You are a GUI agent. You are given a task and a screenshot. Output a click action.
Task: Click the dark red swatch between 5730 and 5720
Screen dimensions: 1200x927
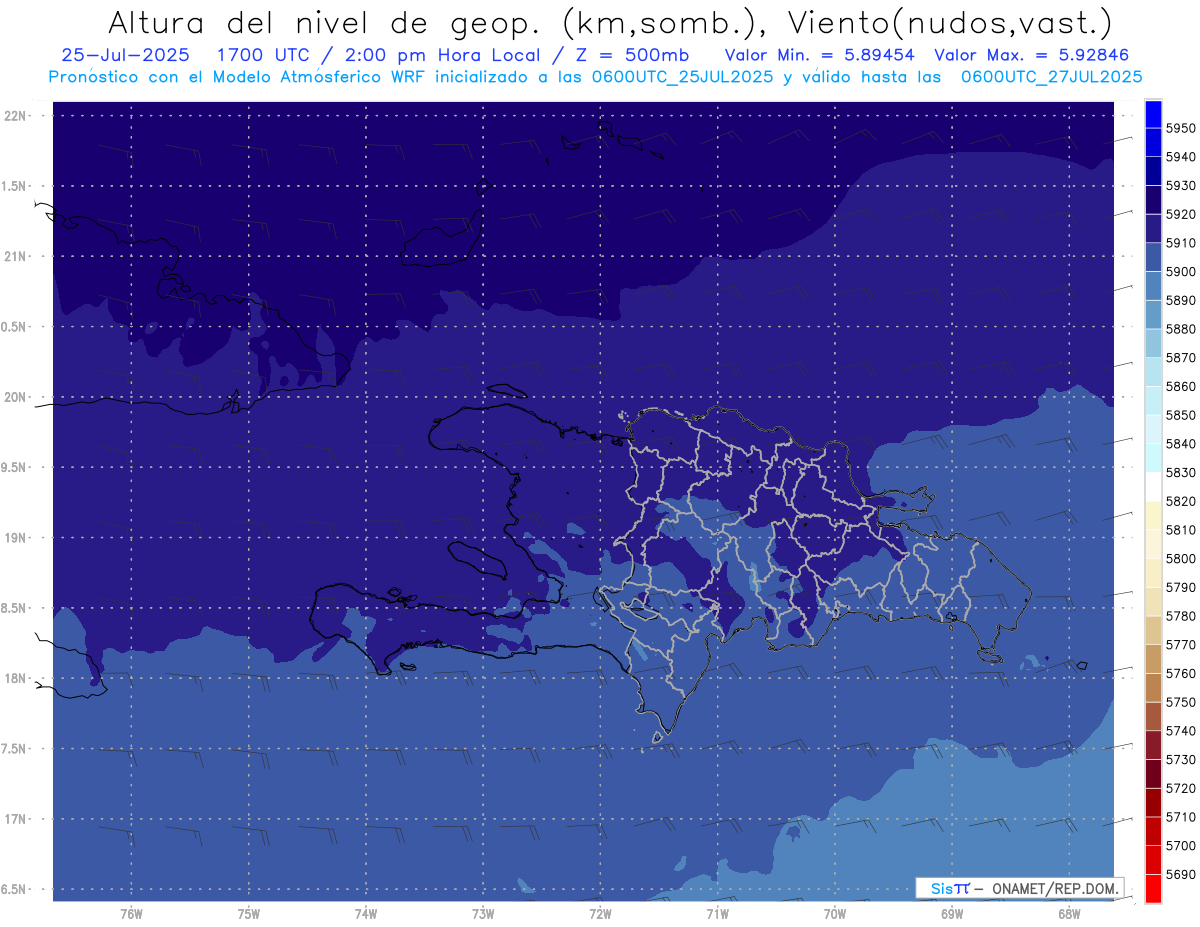(1153, 773)
